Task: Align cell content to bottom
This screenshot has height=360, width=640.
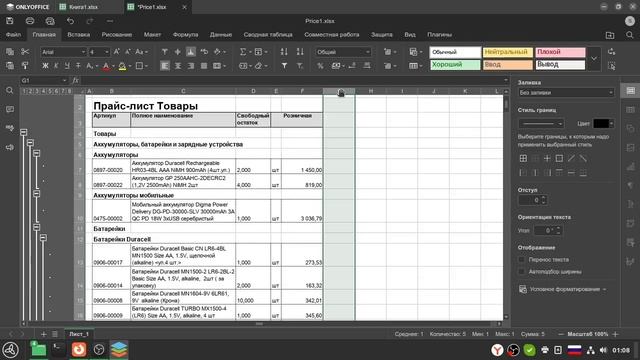Action: 191,52
